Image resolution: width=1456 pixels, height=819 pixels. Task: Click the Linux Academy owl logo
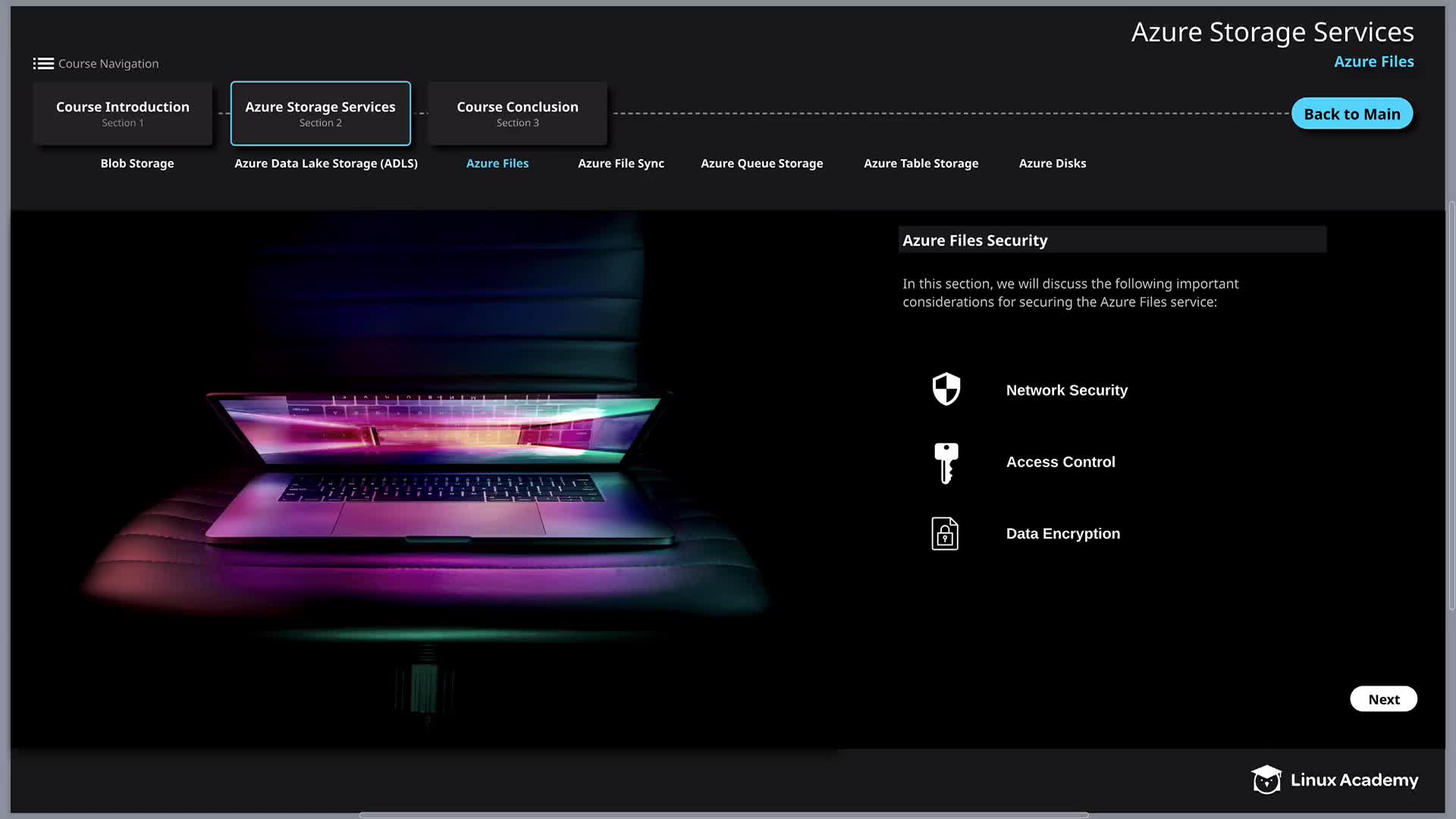pos(1266,780)
